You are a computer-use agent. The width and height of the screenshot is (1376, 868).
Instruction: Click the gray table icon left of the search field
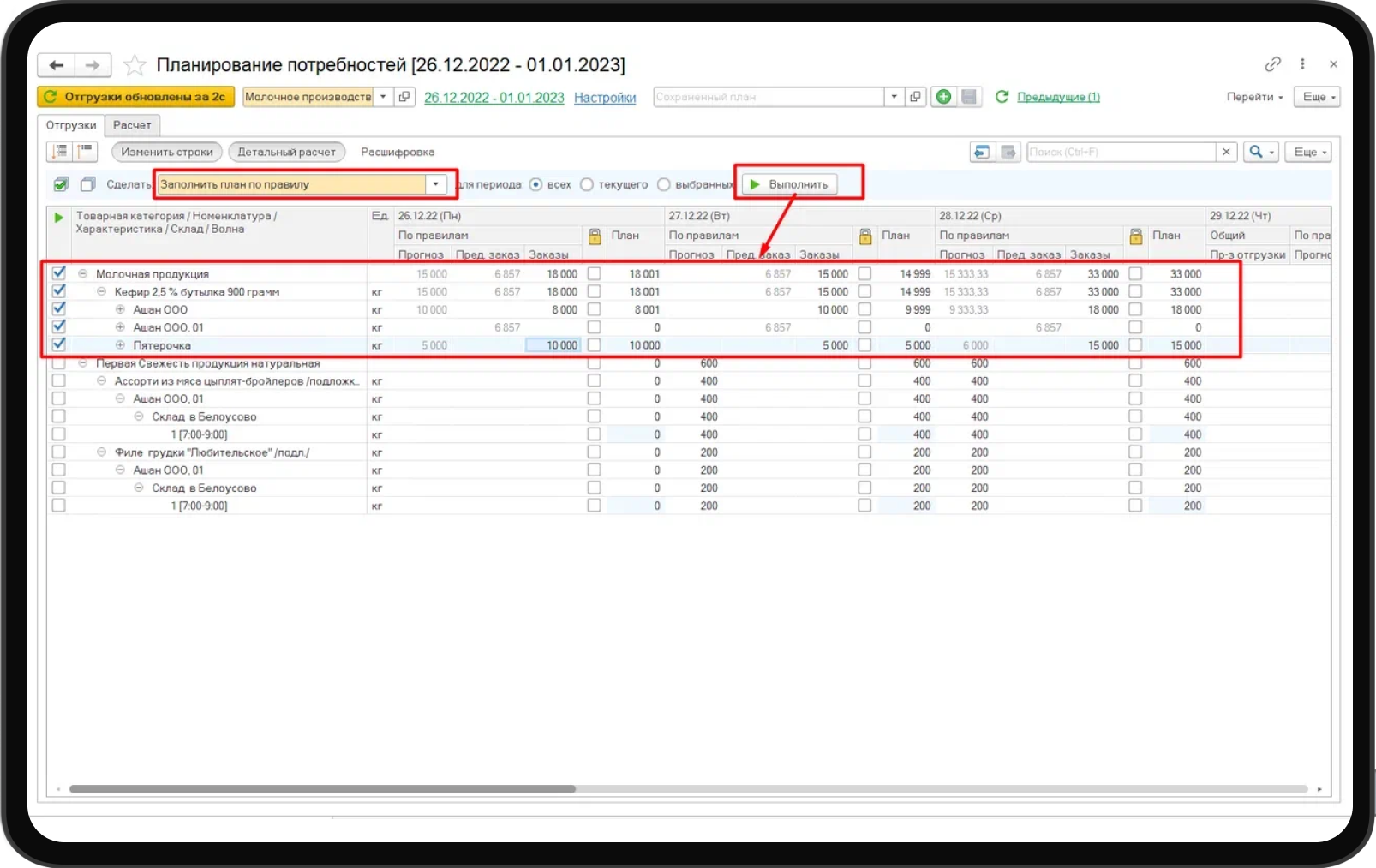1008,152
